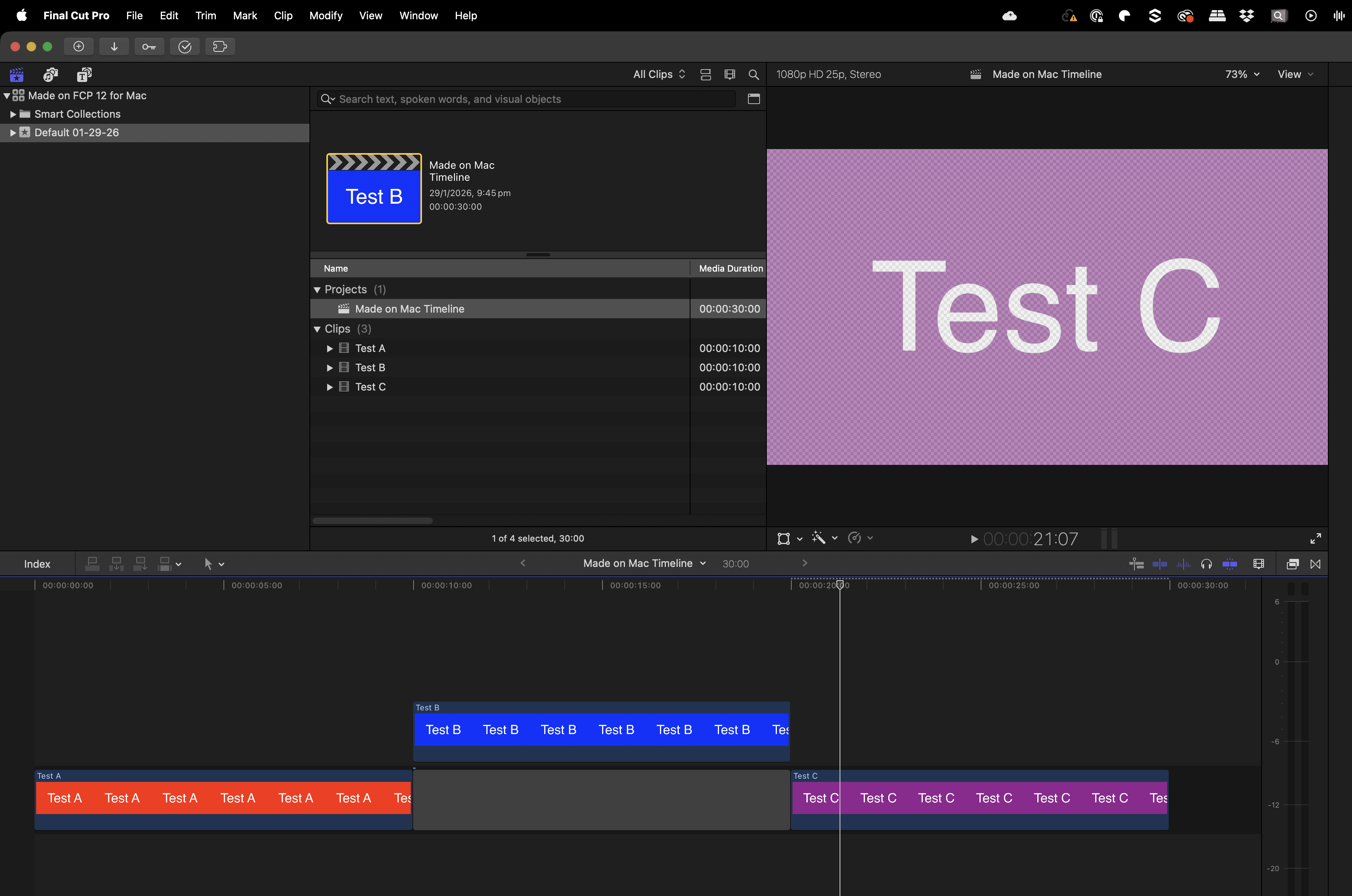1352x896 pixels.
Task: Click the Index button
Action: click(37, 564)
